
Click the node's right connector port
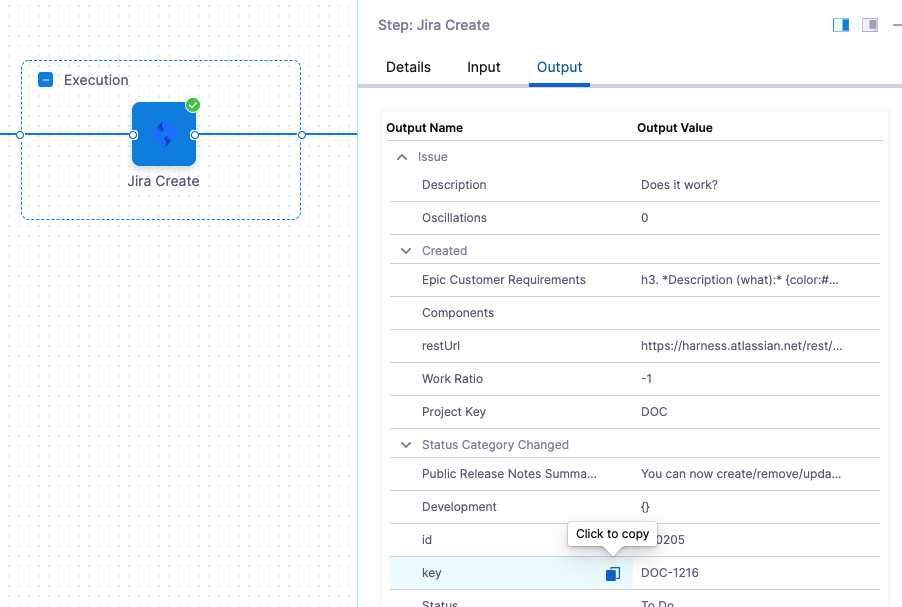click(x=195, y=134)
